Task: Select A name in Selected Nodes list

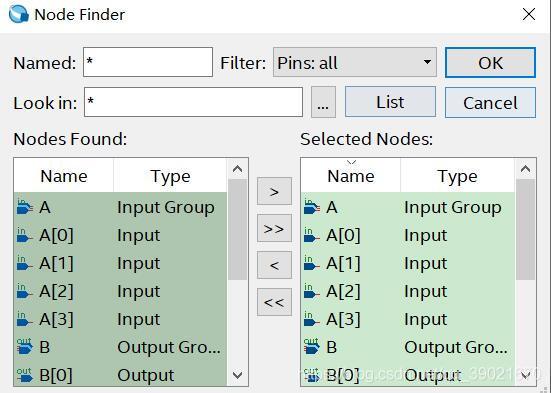Action: [x=332, y=207]
